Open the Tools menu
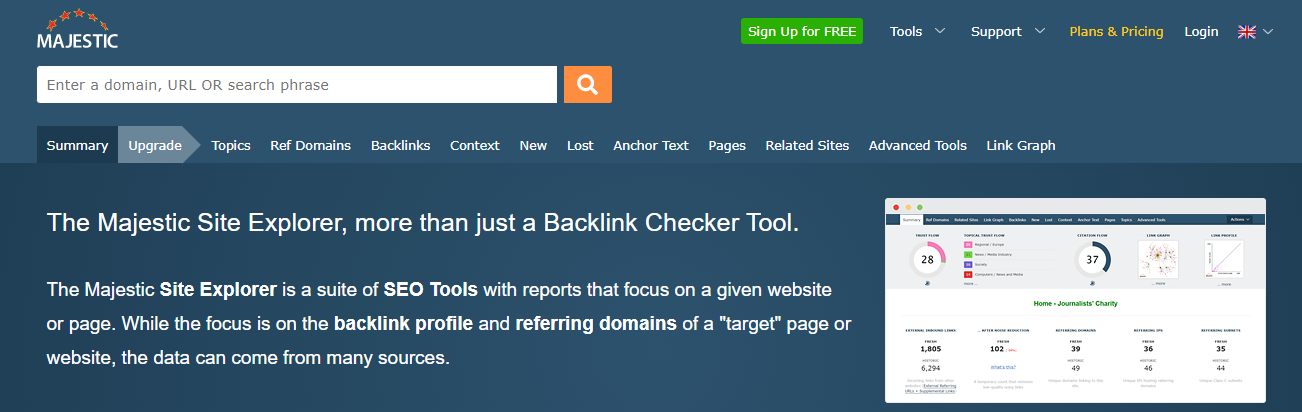 pyautogui.click(x=906, y=31)
